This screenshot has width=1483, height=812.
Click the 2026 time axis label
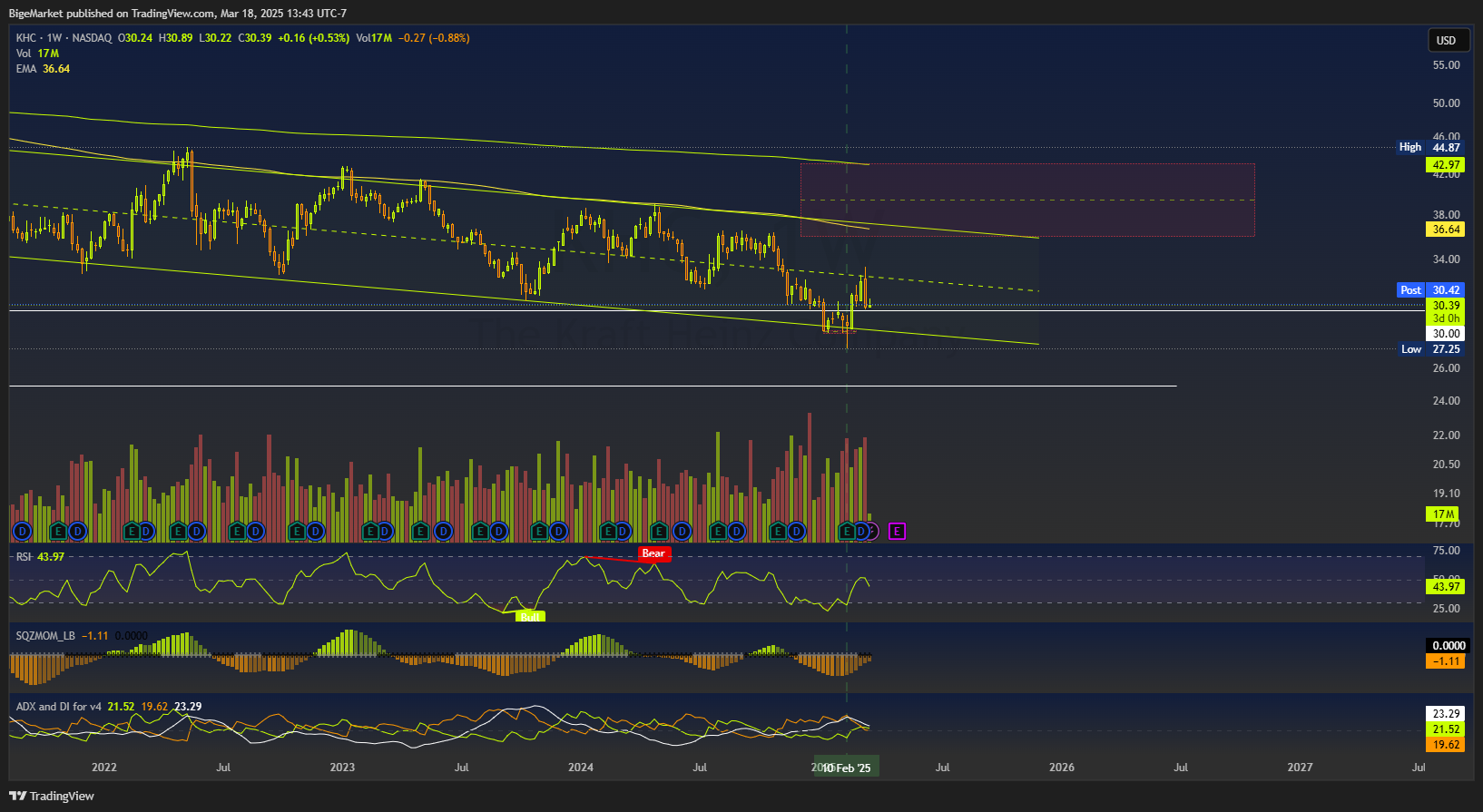[1062, 768]
